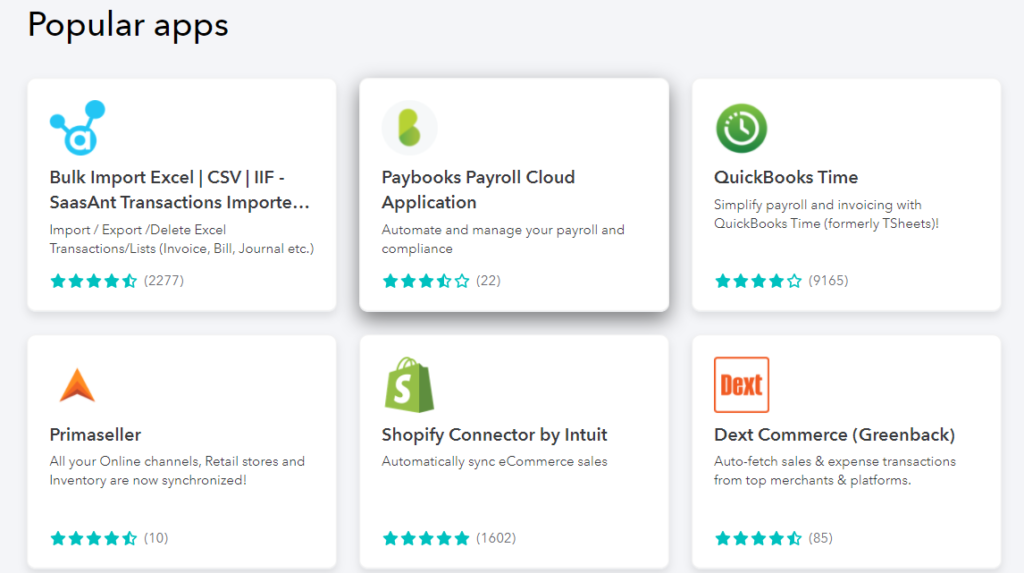Click the (1602) review count for Shopify Connector
The width and height of the screenshot is (1024, 573).
tap(496, 538)
